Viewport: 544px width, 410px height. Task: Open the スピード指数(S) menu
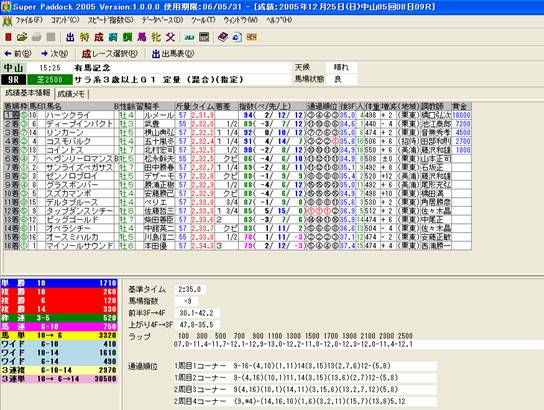pos(110,20)
